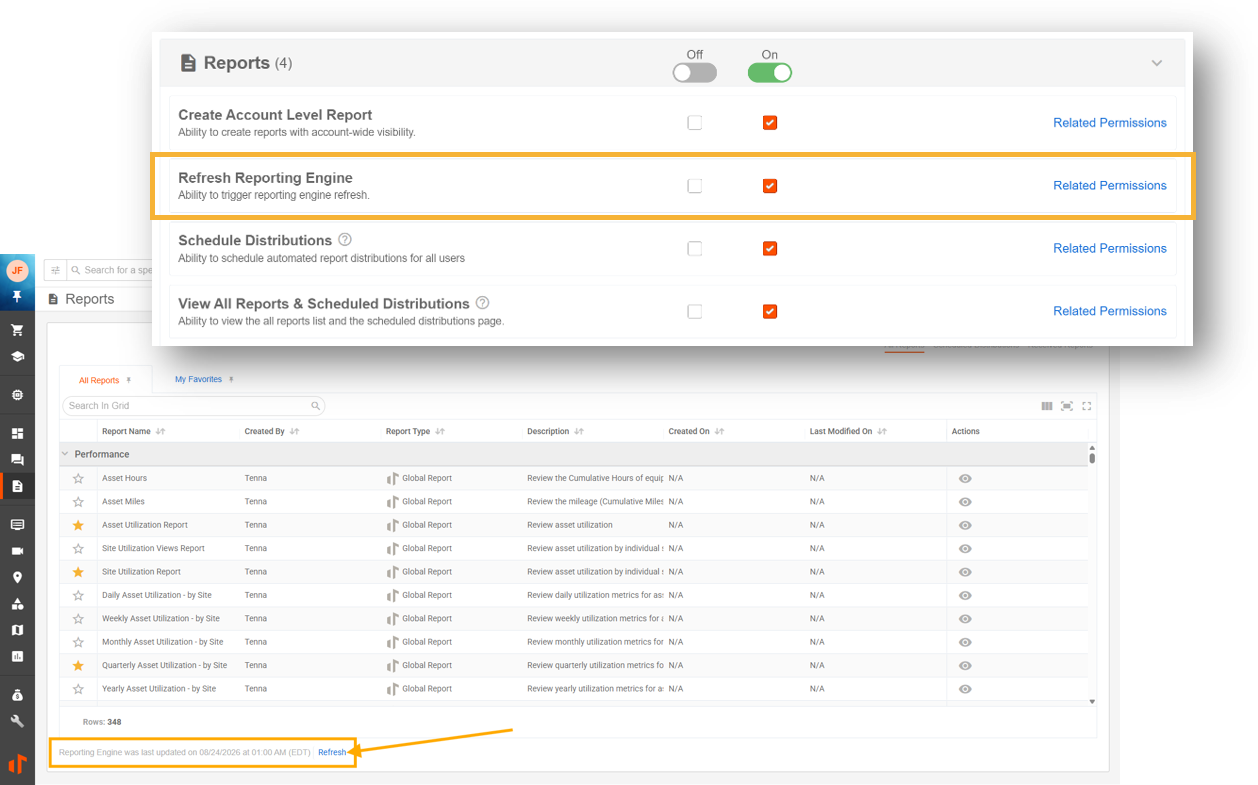Open the message panel sidebar icon

(17, 525)
